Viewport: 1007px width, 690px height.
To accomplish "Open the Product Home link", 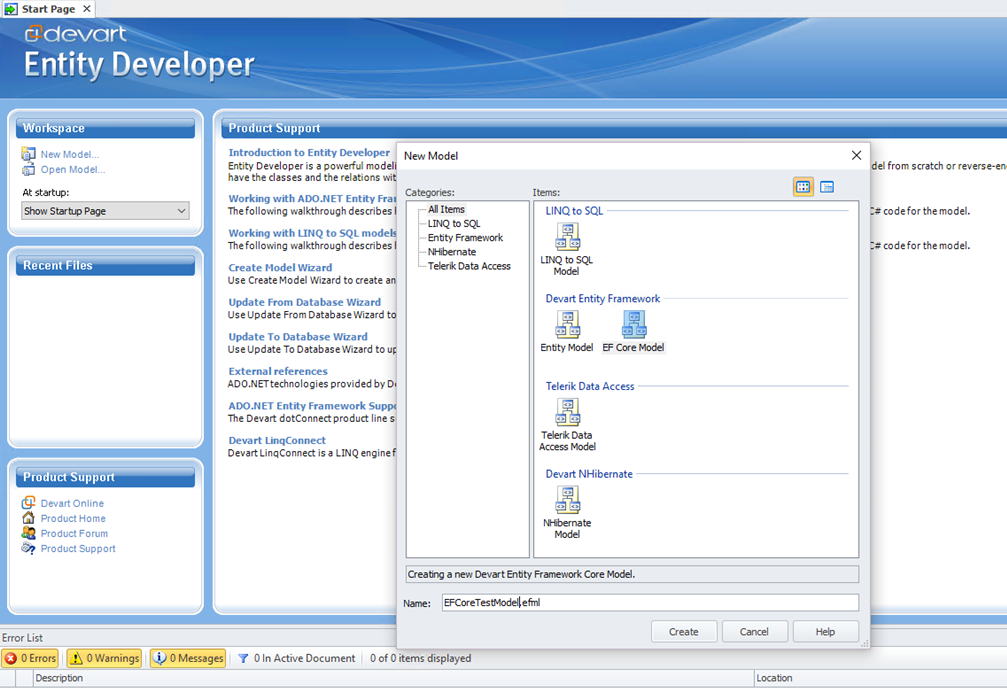I will (73, 518).
